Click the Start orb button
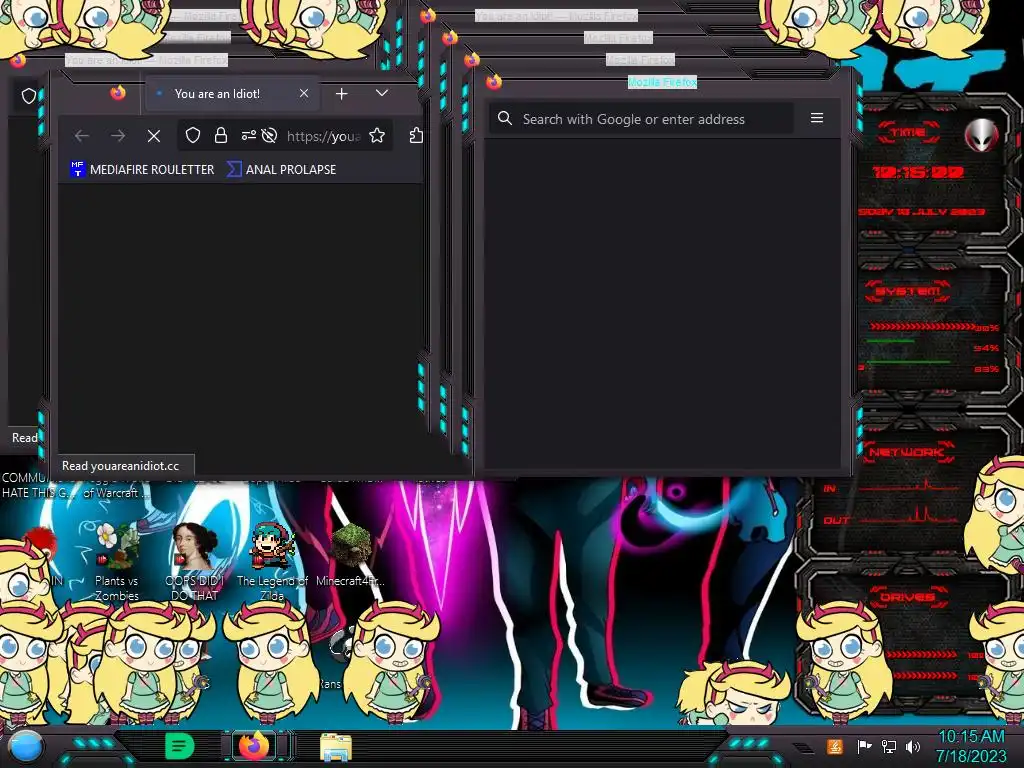This screenshot has height=768, width=1024. [x=26, y=747]
